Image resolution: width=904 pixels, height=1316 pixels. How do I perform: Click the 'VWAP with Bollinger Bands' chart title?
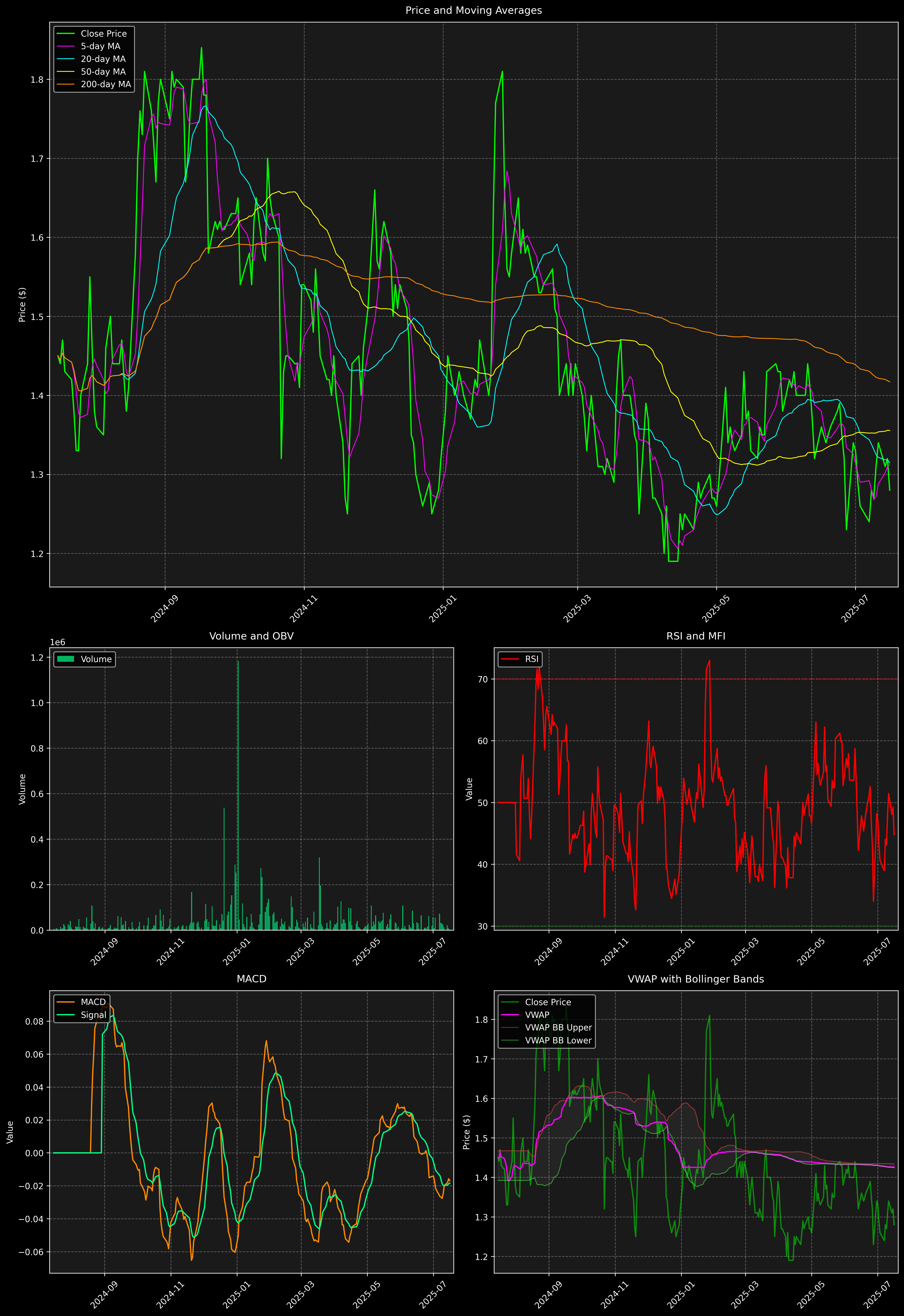click(x=695, y=979)
